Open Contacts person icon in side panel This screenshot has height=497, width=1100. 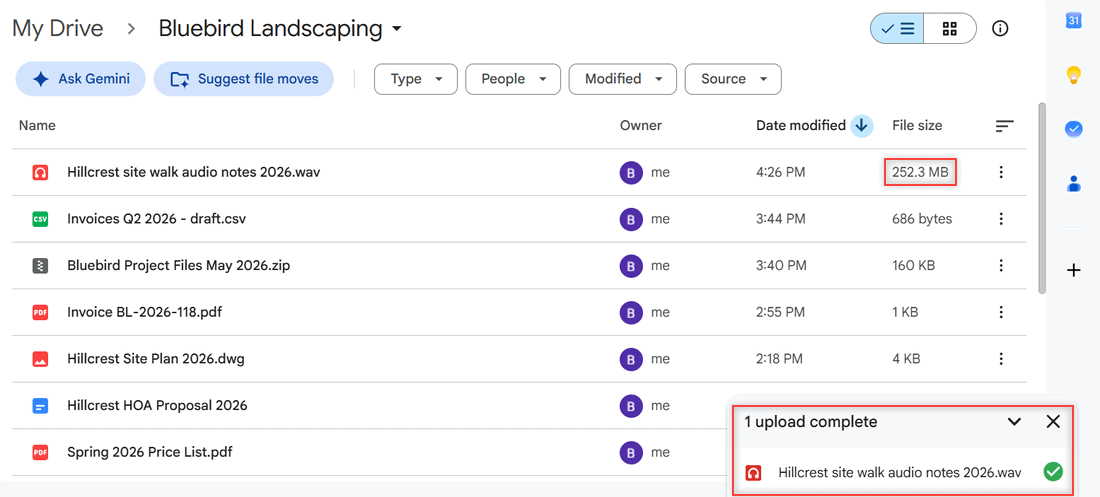(x=1073, y=184)
